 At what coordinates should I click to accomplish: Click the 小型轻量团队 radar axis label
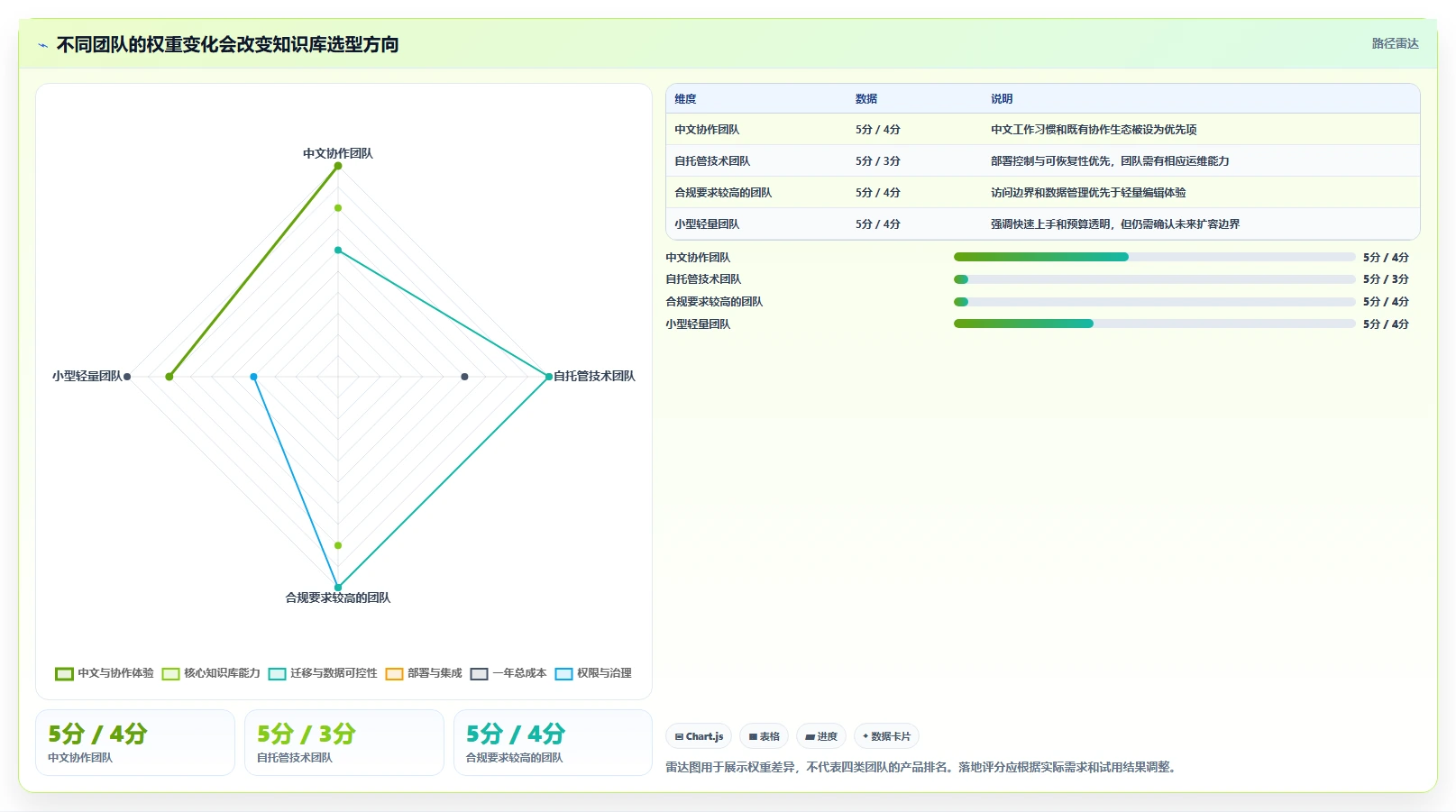[87, 376]
